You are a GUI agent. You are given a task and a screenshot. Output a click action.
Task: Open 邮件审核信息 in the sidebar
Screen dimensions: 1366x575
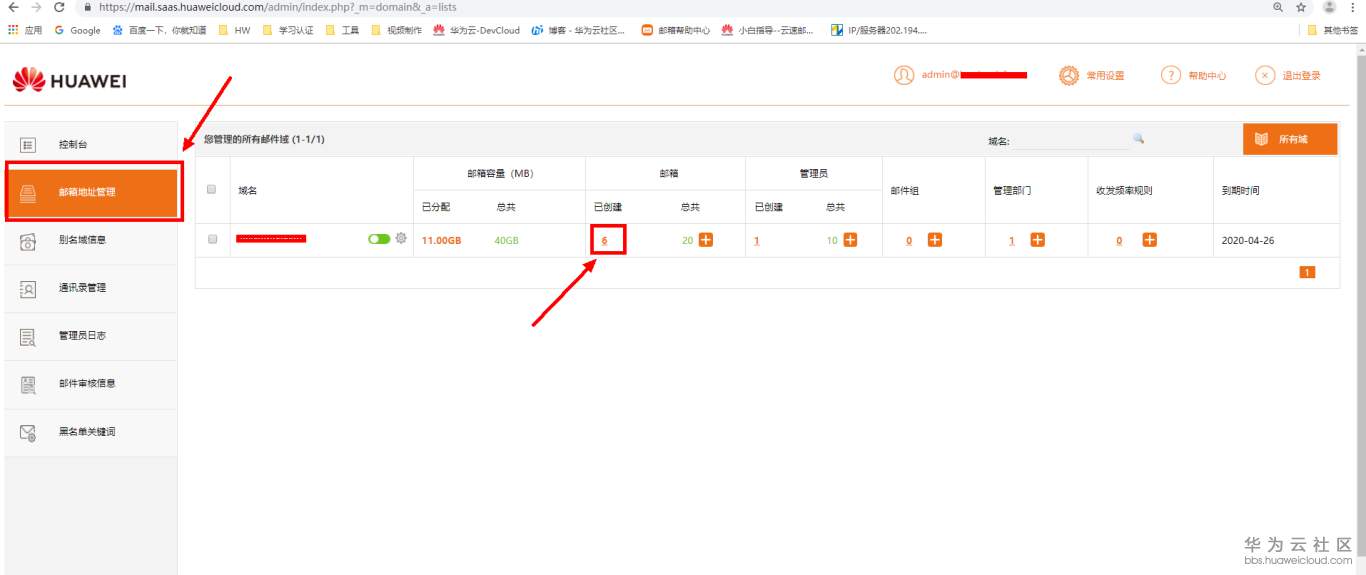[x=90, y=384]
